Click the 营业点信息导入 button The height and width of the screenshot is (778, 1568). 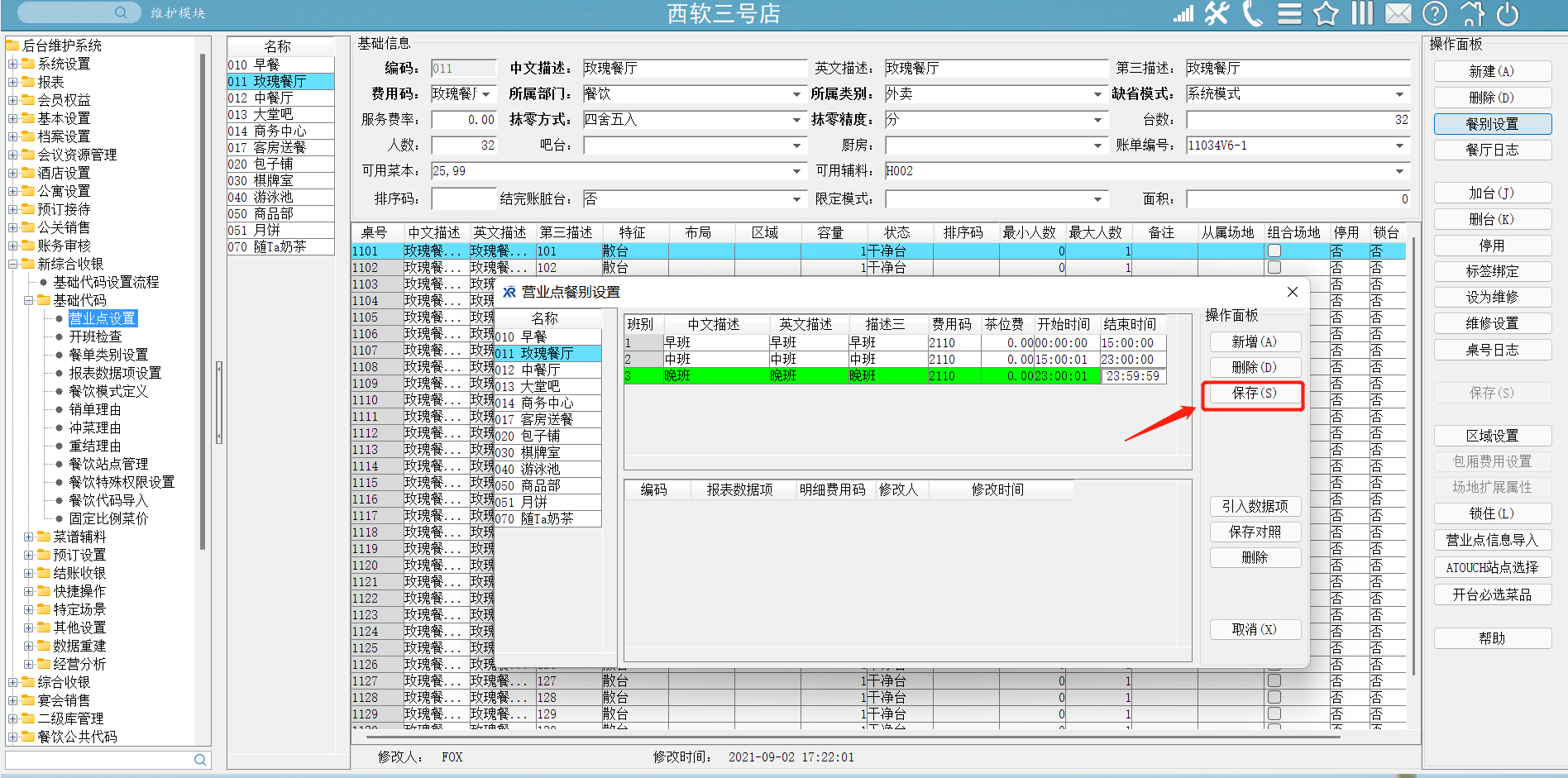[1492, 541]
